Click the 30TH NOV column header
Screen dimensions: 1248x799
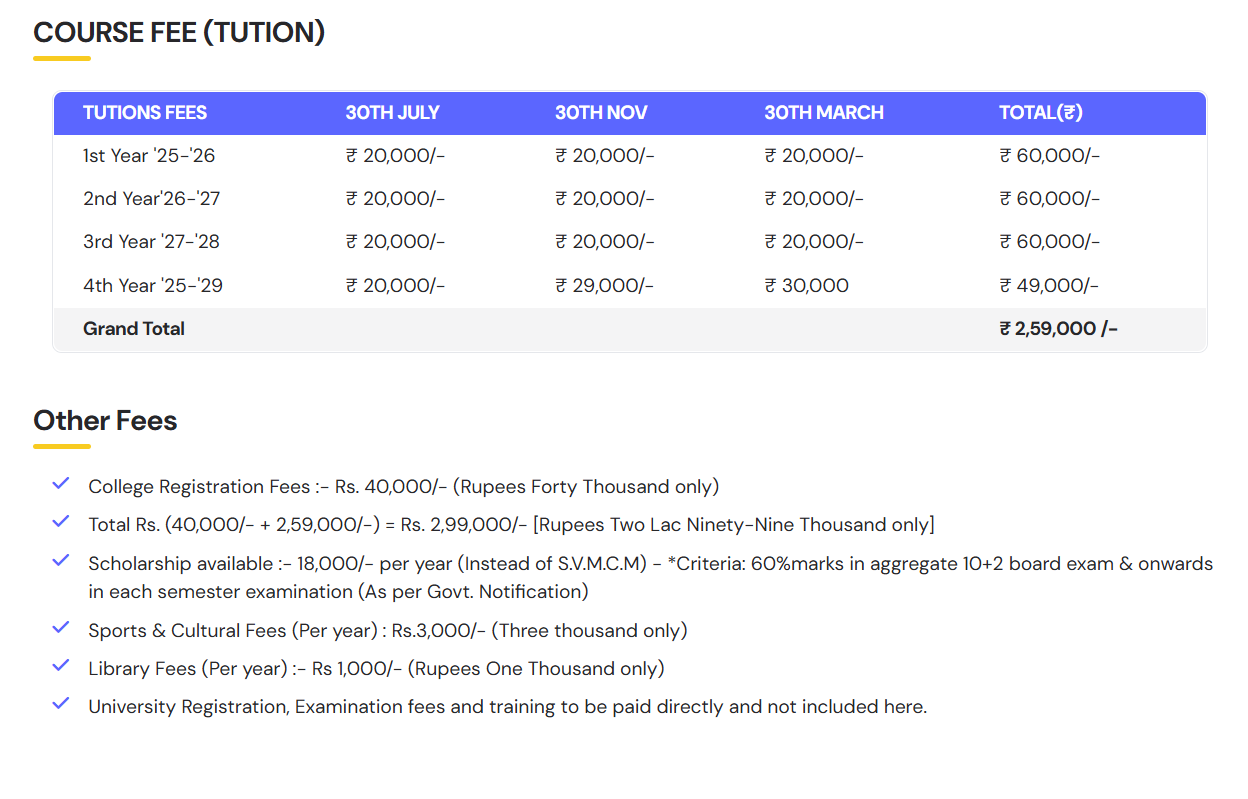tap(601, 113)
